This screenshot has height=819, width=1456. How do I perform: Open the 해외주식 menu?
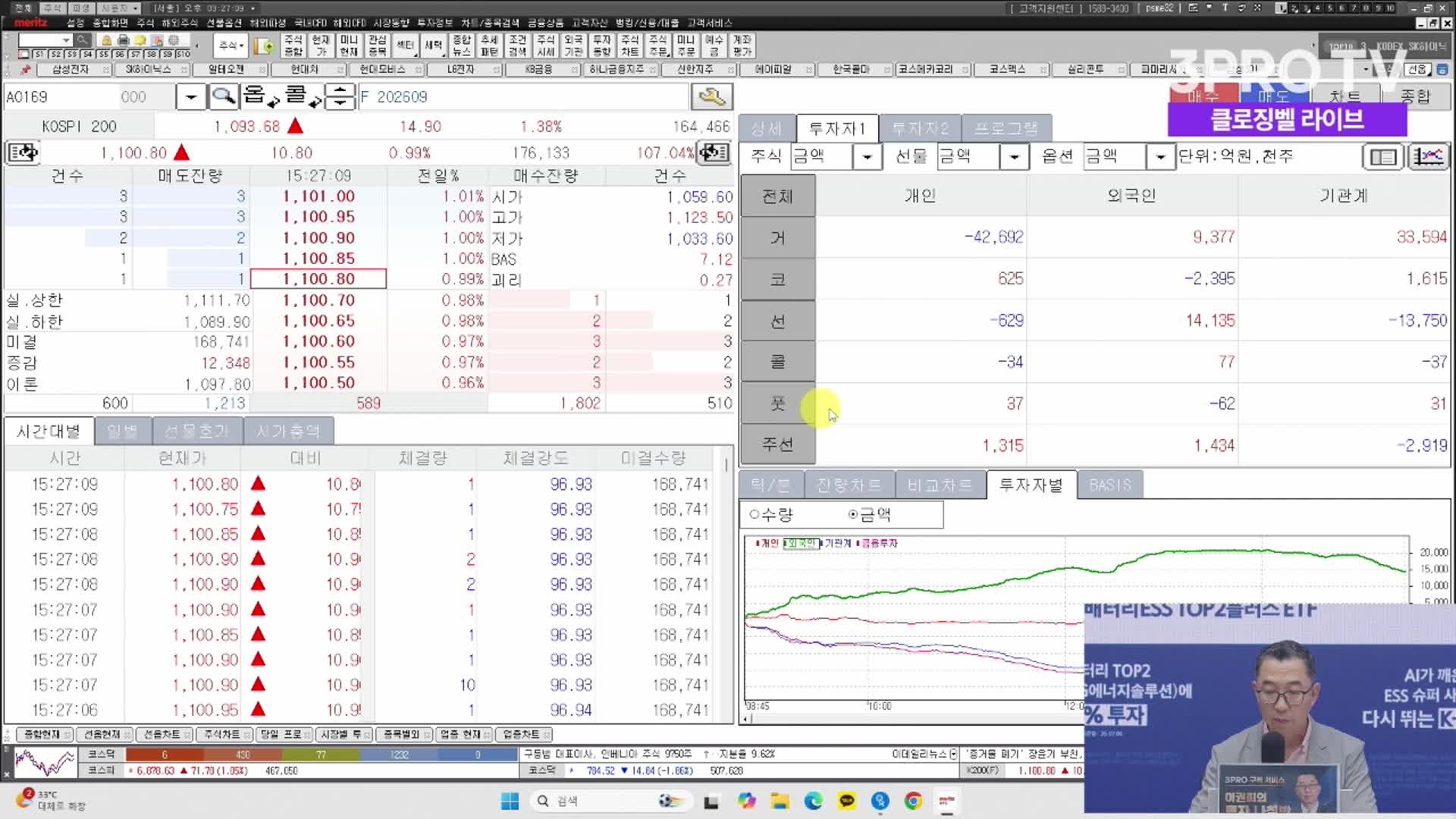(179, 23)
